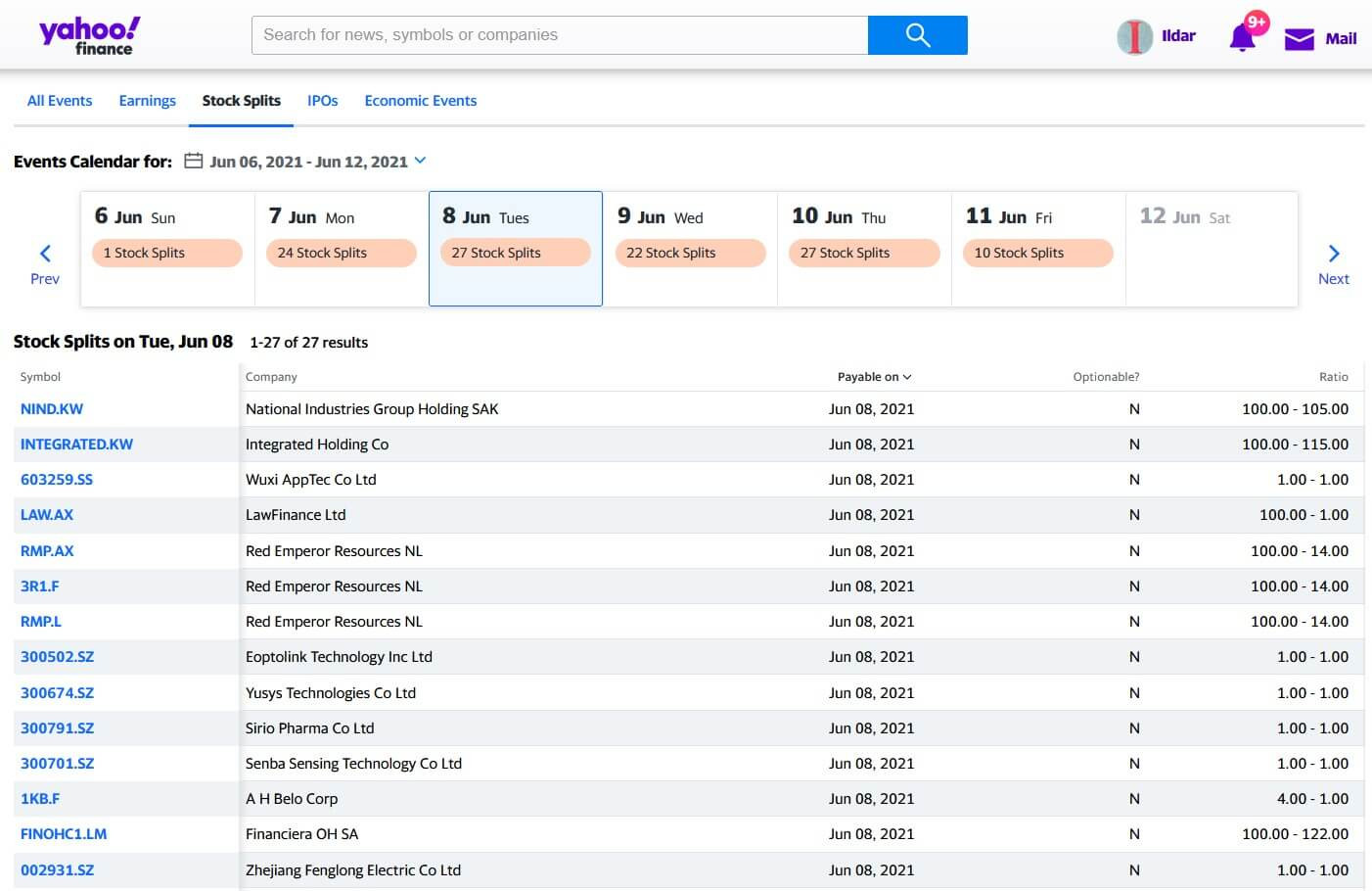Click the Ildar profile avatar
The width and height of the screenshot is (1372, 891).
[1134, 37]
